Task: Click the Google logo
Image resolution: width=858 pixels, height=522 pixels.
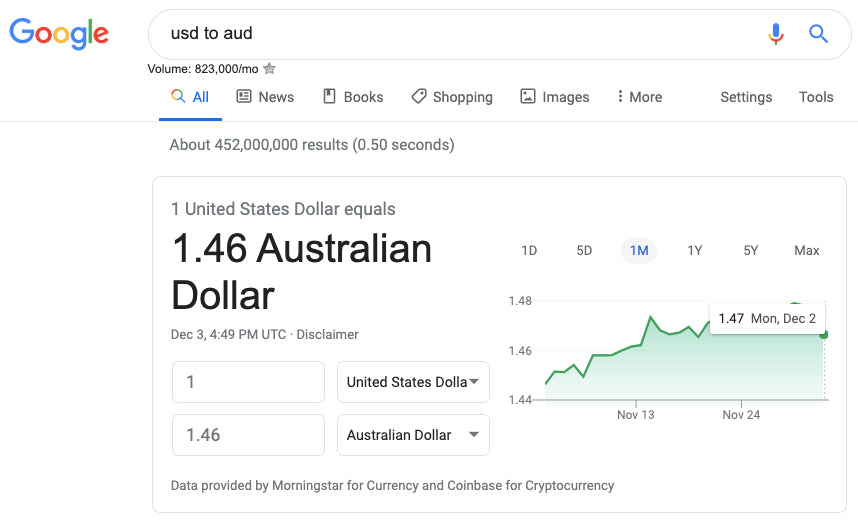Action: point(59,34)
